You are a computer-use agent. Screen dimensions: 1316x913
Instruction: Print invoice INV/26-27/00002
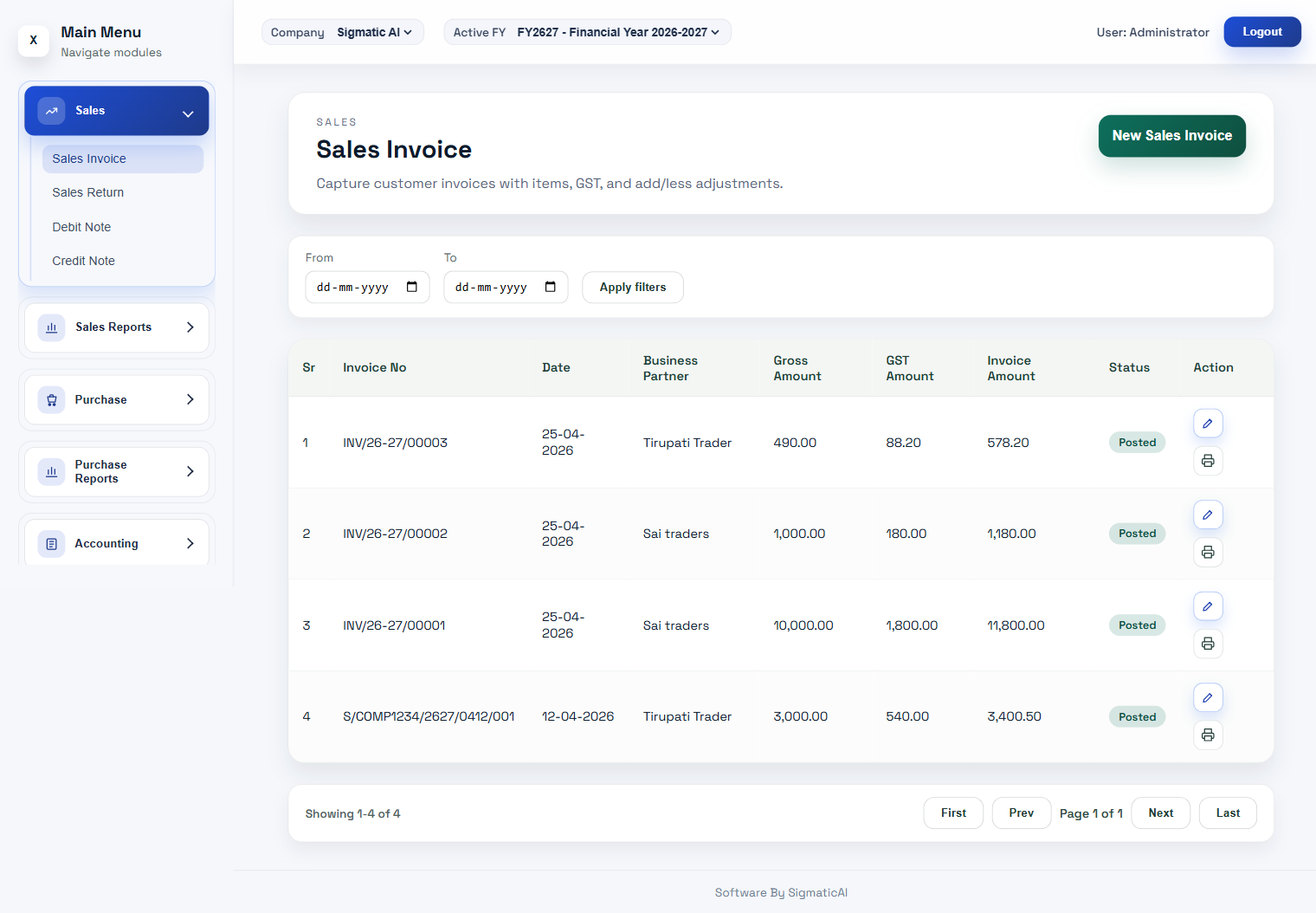click(x=1208, y=553)
